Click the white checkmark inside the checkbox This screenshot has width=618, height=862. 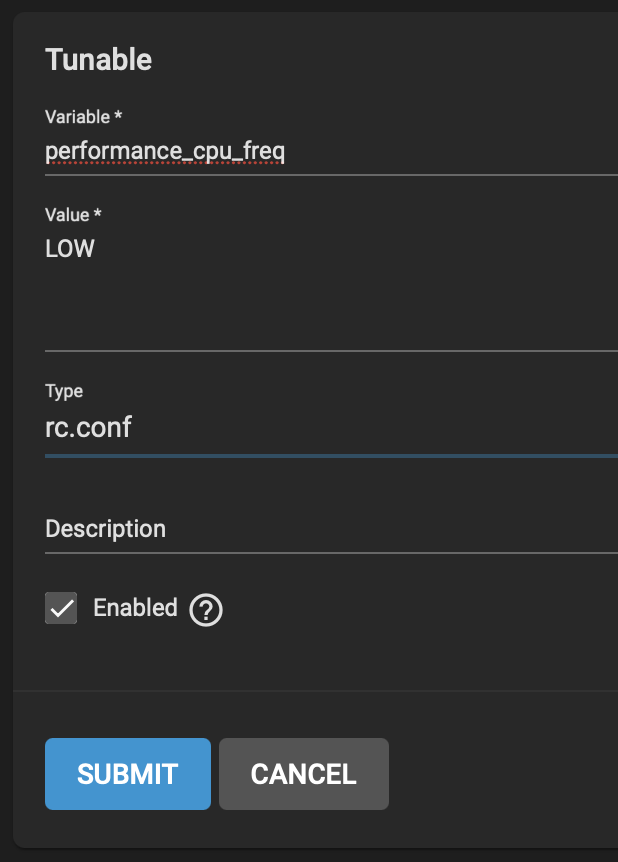(x=62, y=608)
